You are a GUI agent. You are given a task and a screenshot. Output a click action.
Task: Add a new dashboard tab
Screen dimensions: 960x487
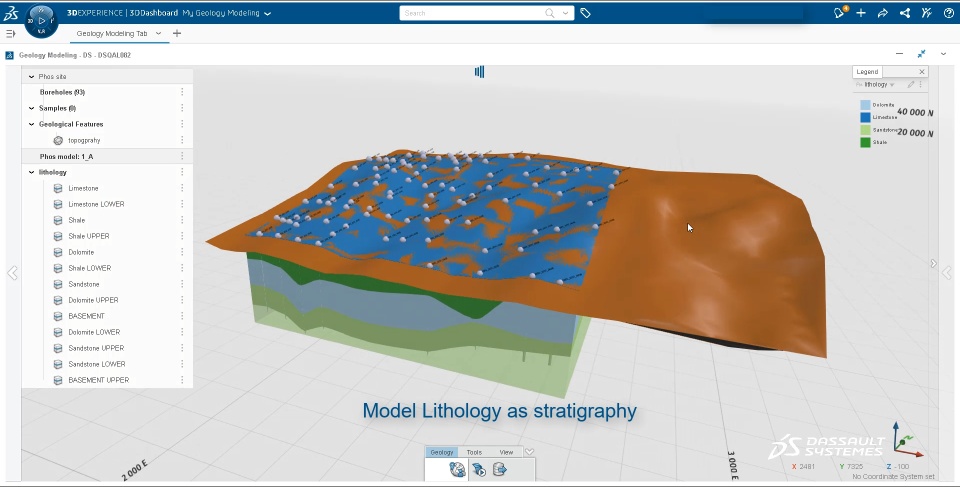(177, 33)
